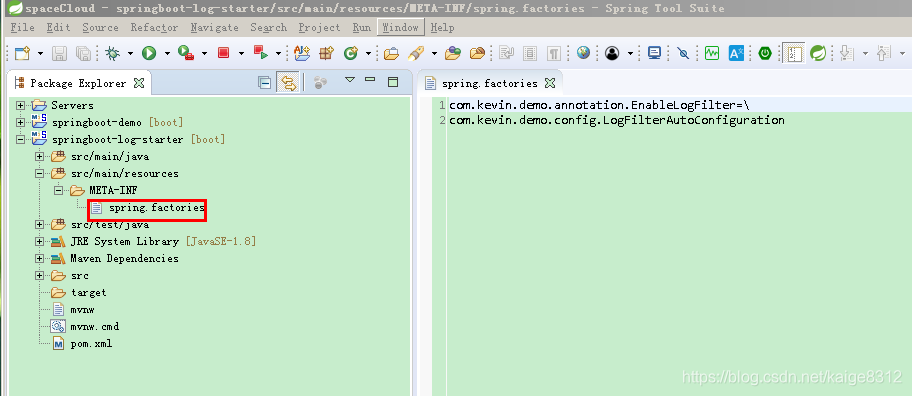Click the New Java Project wizard icon
Viewport: 912px width, 396px height.
302,53
